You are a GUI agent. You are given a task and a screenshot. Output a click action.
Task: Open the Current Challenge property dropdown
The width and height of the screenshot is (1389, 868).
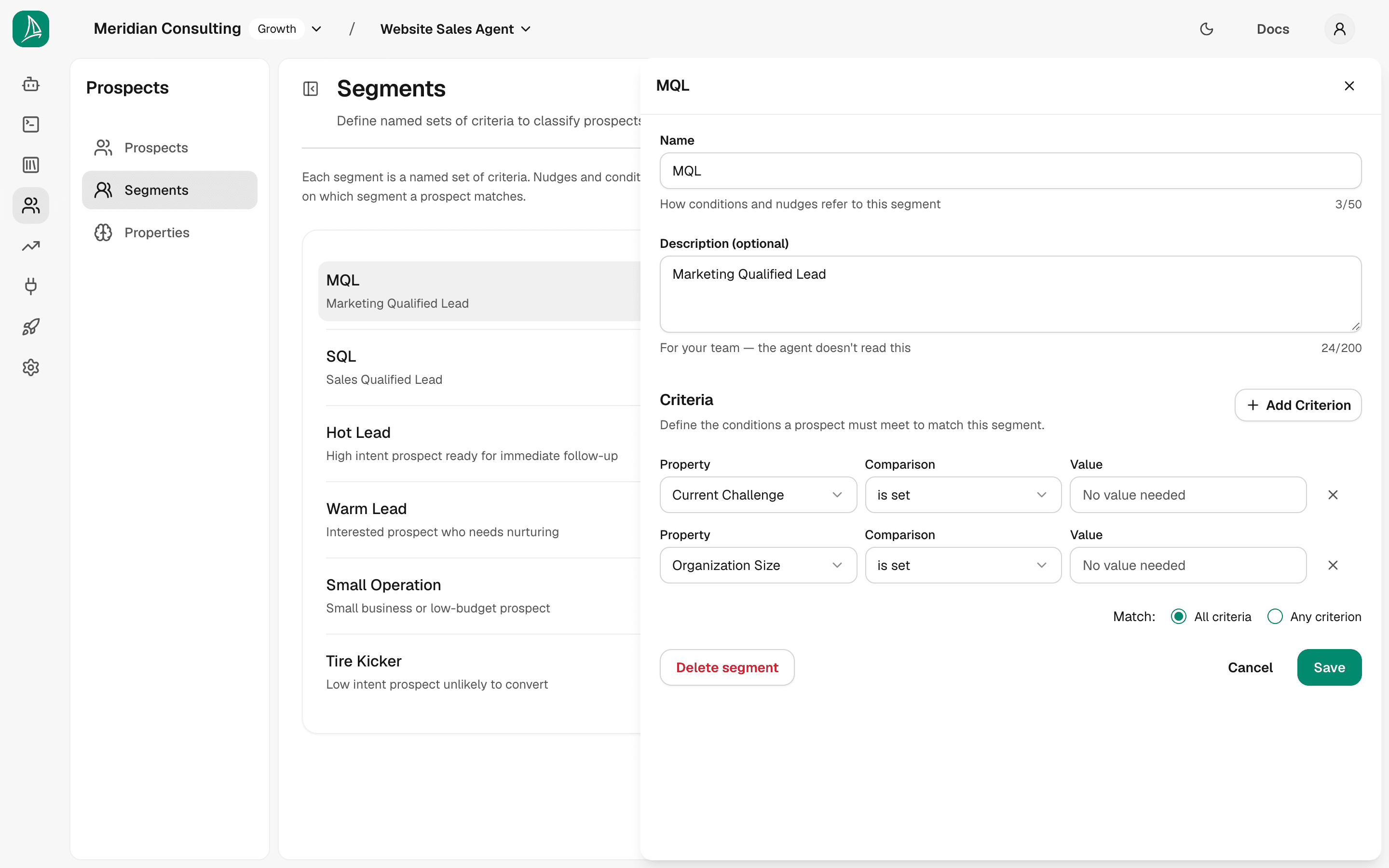coord(758,495)
